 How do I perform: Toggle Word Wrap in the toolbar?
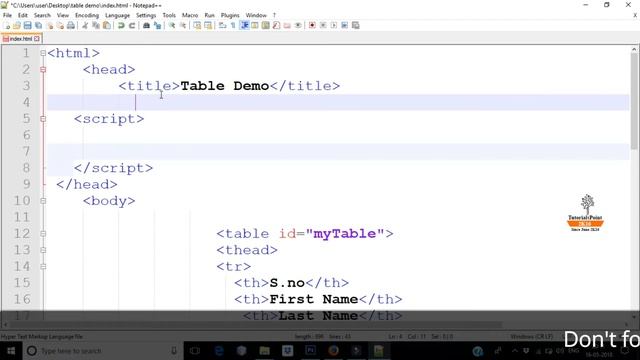(x=222, y=25)
